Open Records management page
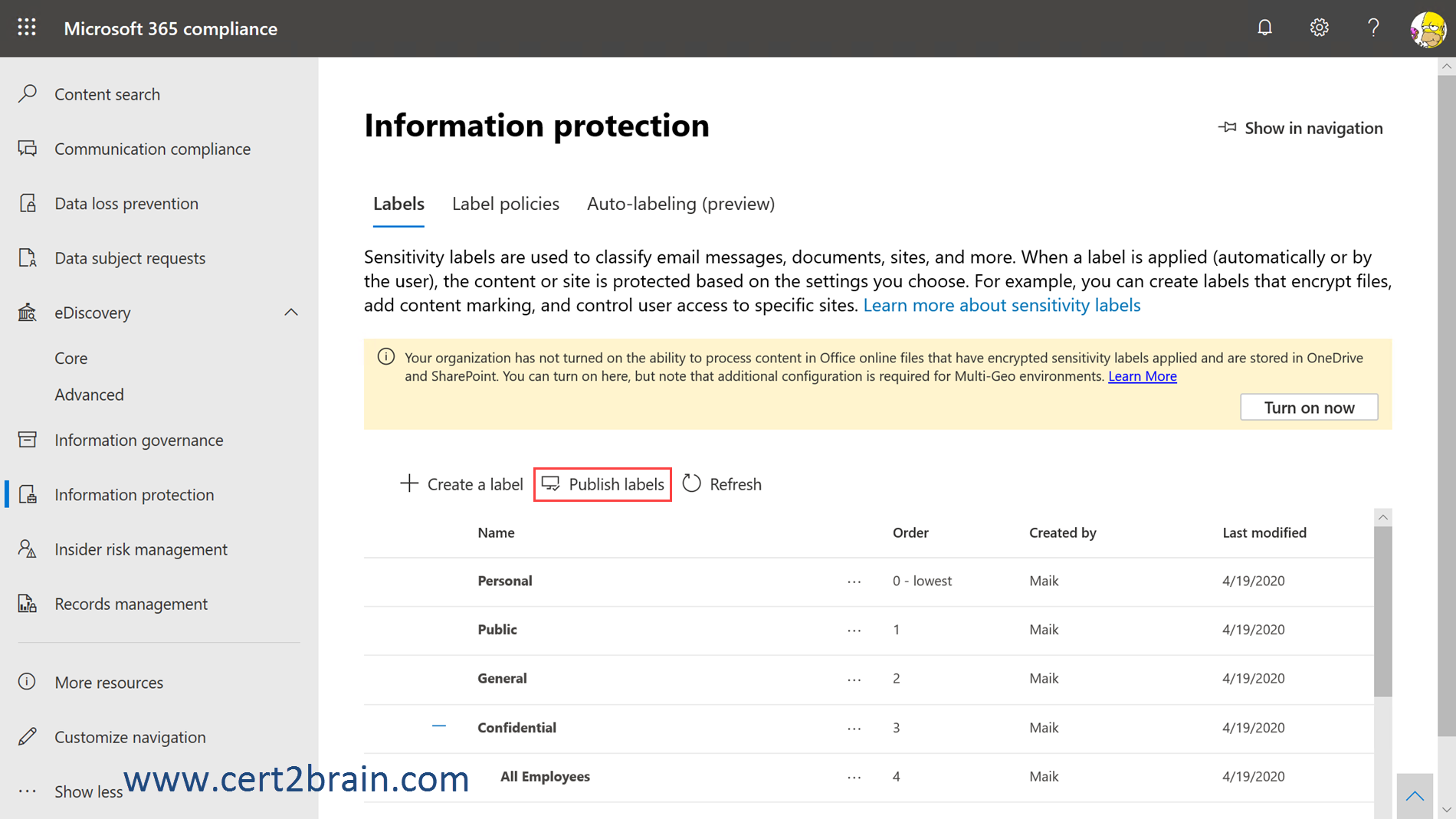1456x819 pixels. click(131, 604)
